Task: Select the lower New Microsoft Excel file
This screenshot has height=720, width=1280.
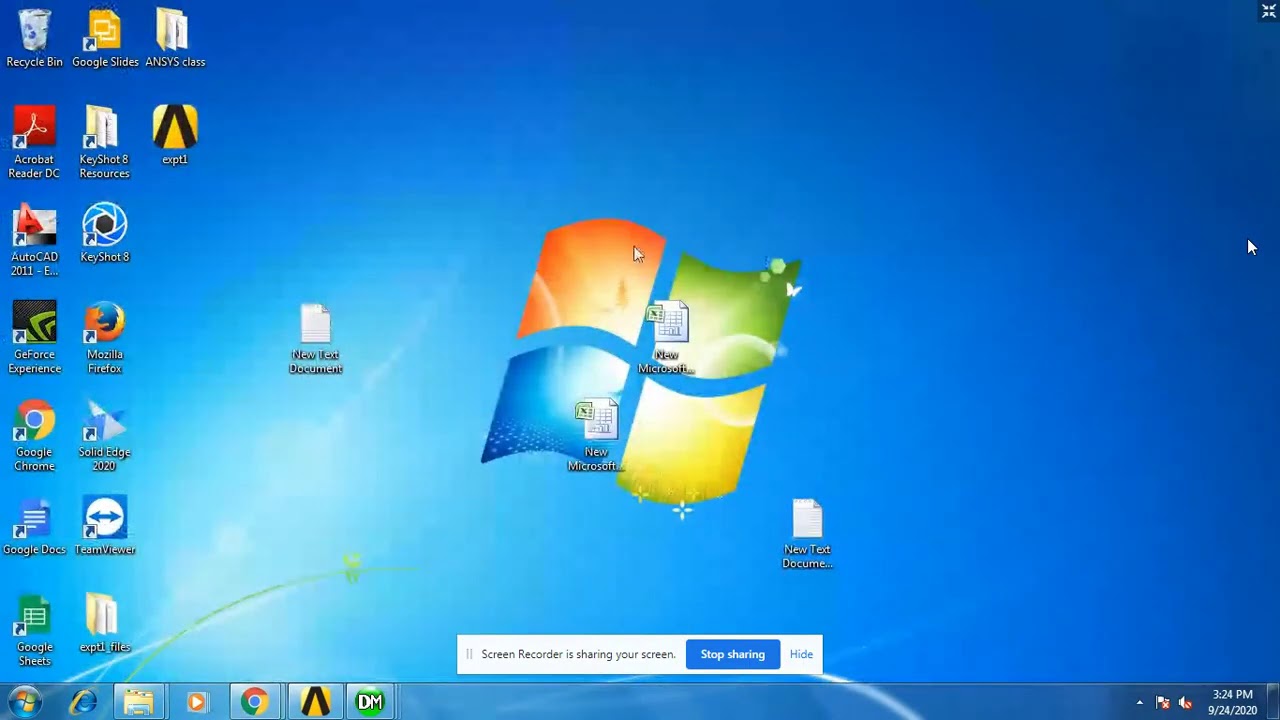Action: pos(596,436)
